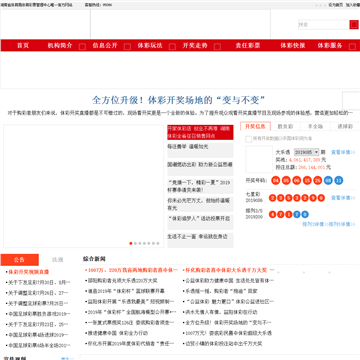
Task: Open the 更多 link beside 宣传视频
Action: point(67,359)
